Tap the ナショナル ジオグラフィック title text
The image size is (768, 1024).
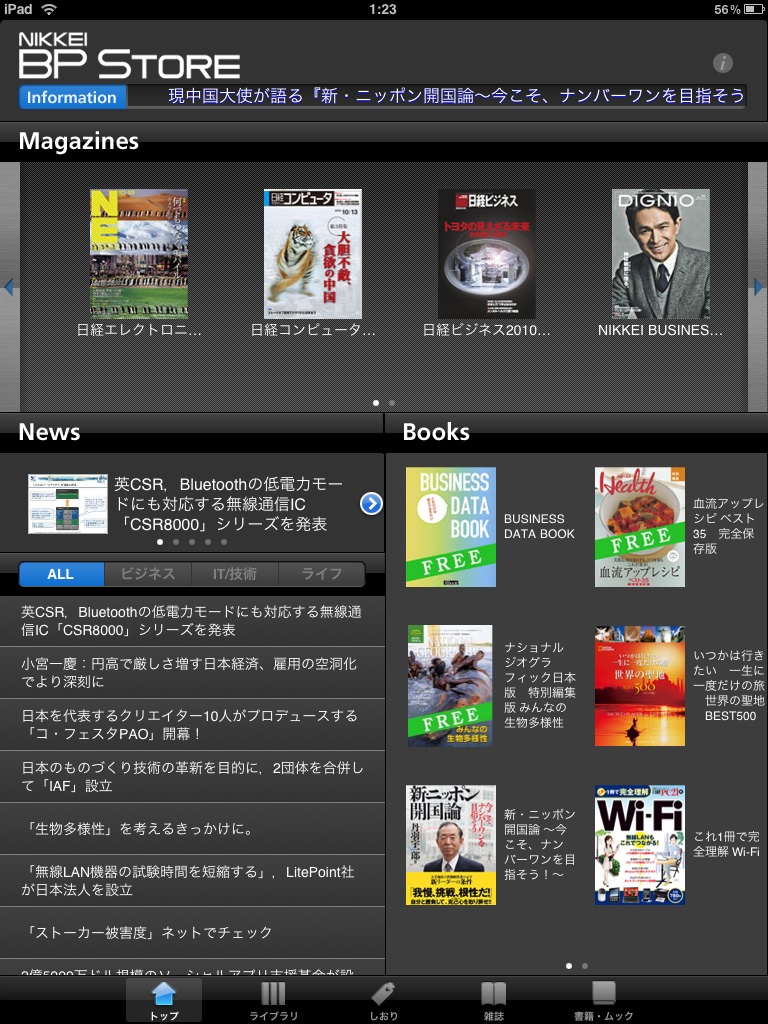540,684
